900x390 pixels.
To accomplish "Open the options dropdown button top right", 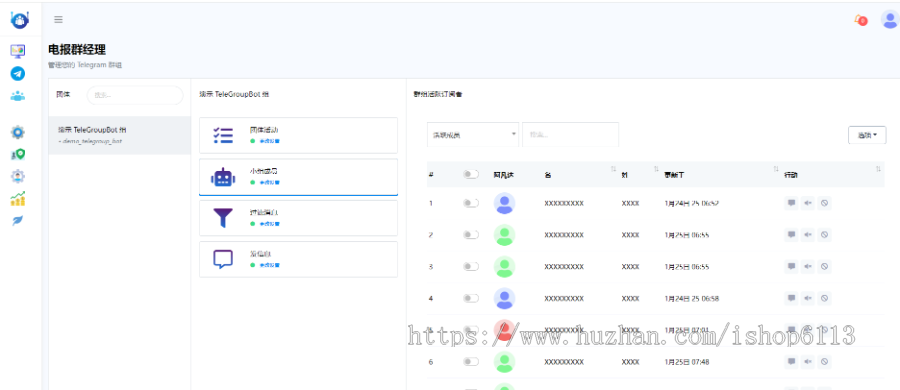I will pos(867,135).
